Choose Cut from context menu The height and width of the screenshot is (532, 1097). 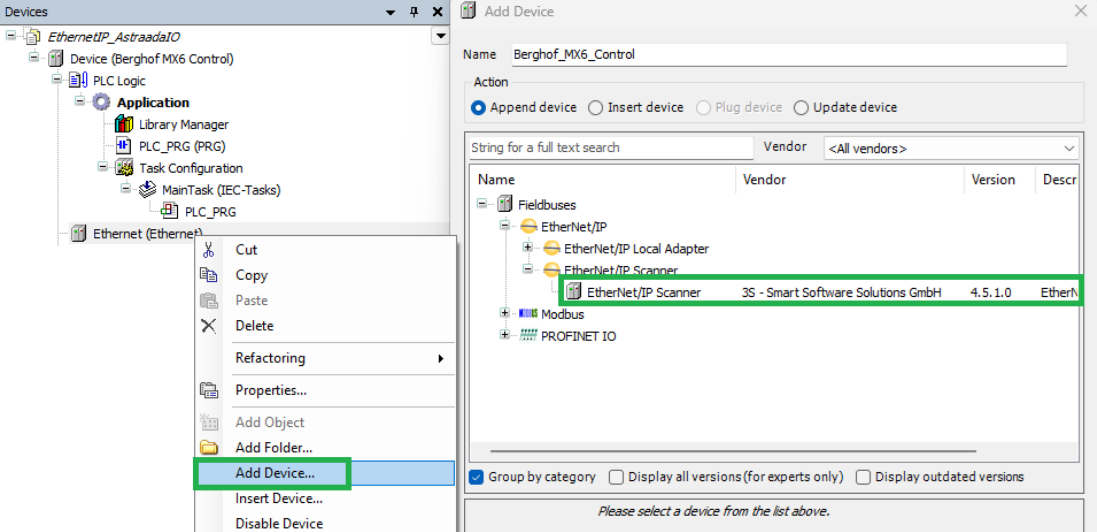click(x=325, y=250)
